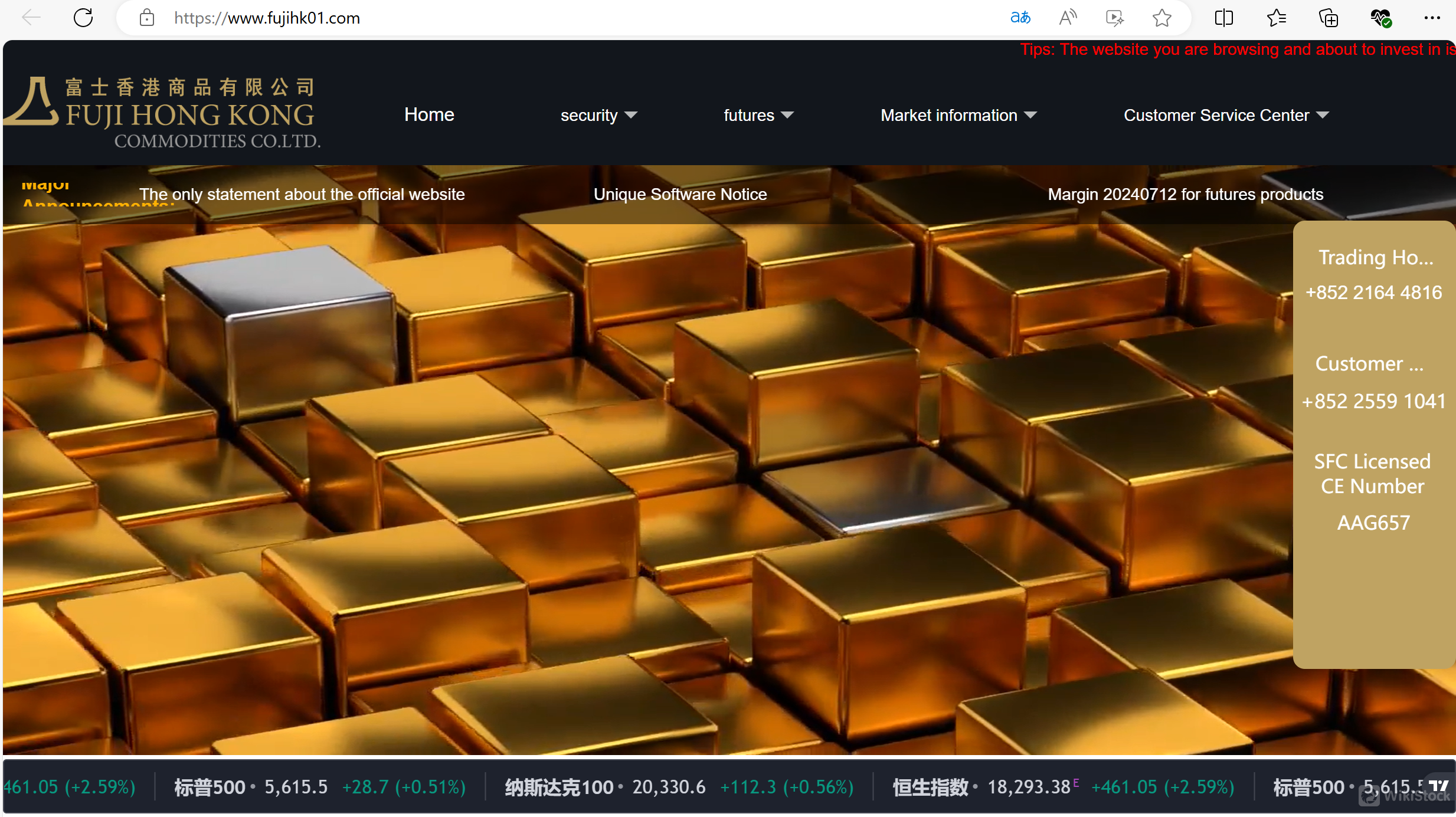1456x817 pixels.
Task: Open the Unique Software Notice announcement
Action: point(680,194)
